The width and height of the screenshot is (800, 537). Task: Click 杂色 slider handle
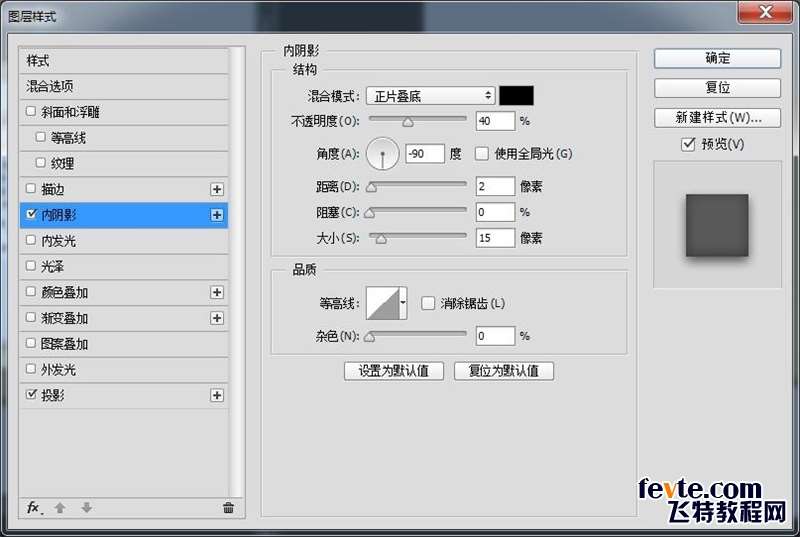[370, 337]
